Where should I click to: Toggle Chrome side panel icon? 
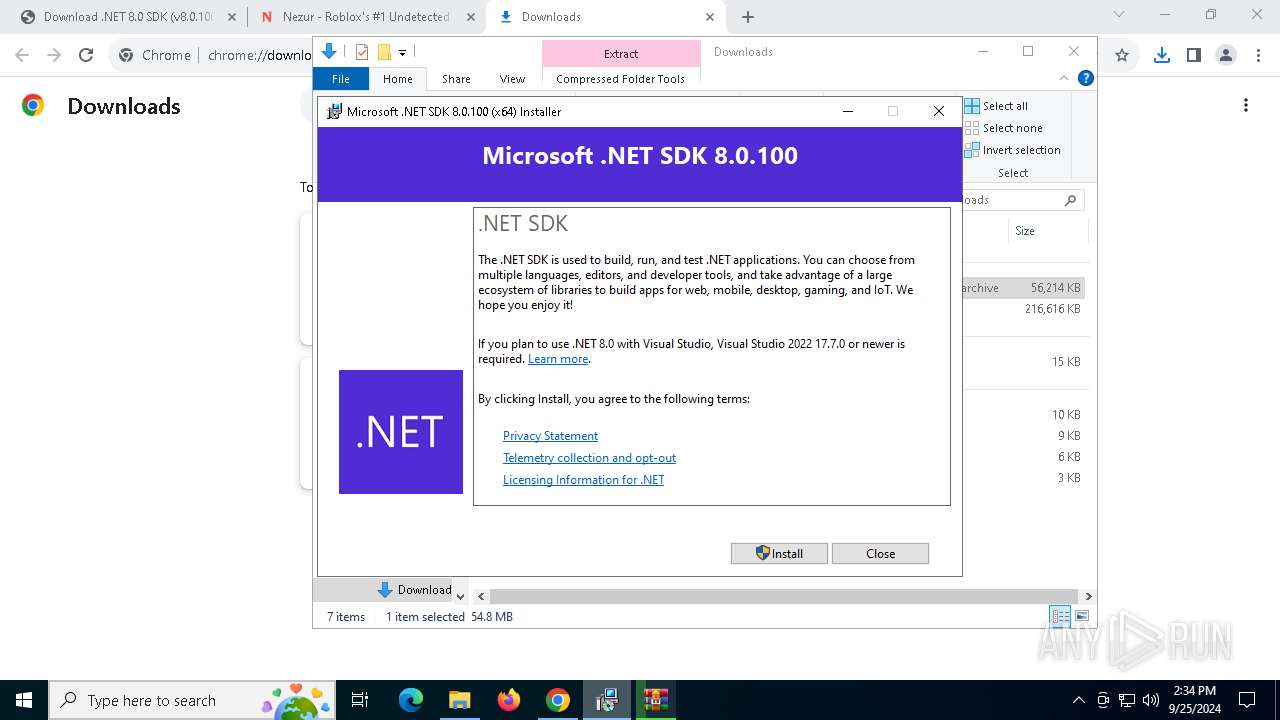click(x=1193, y=55)
